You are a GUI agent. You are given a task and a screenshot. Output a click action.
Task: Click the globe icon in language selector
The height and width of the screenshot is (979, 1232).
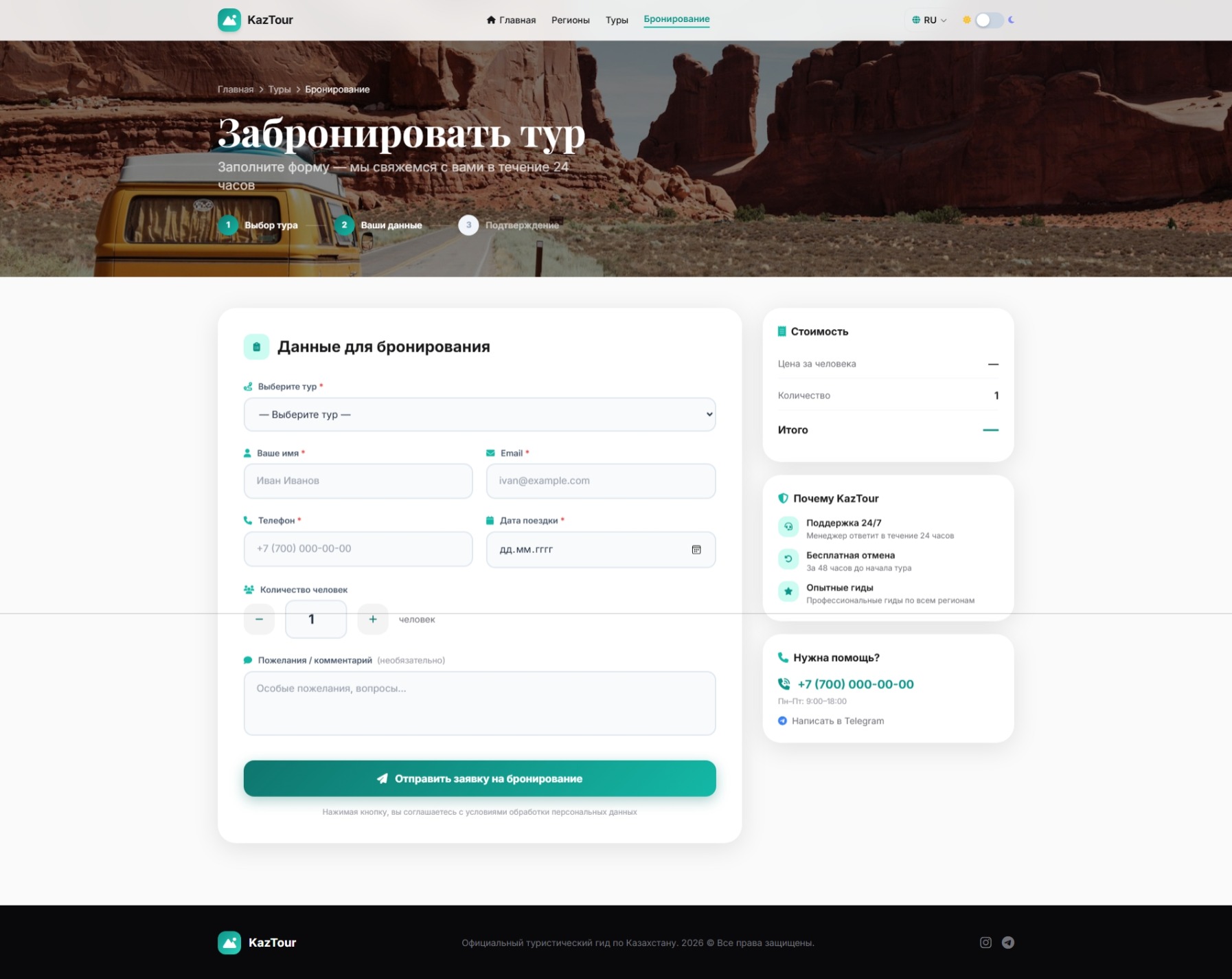916,20
